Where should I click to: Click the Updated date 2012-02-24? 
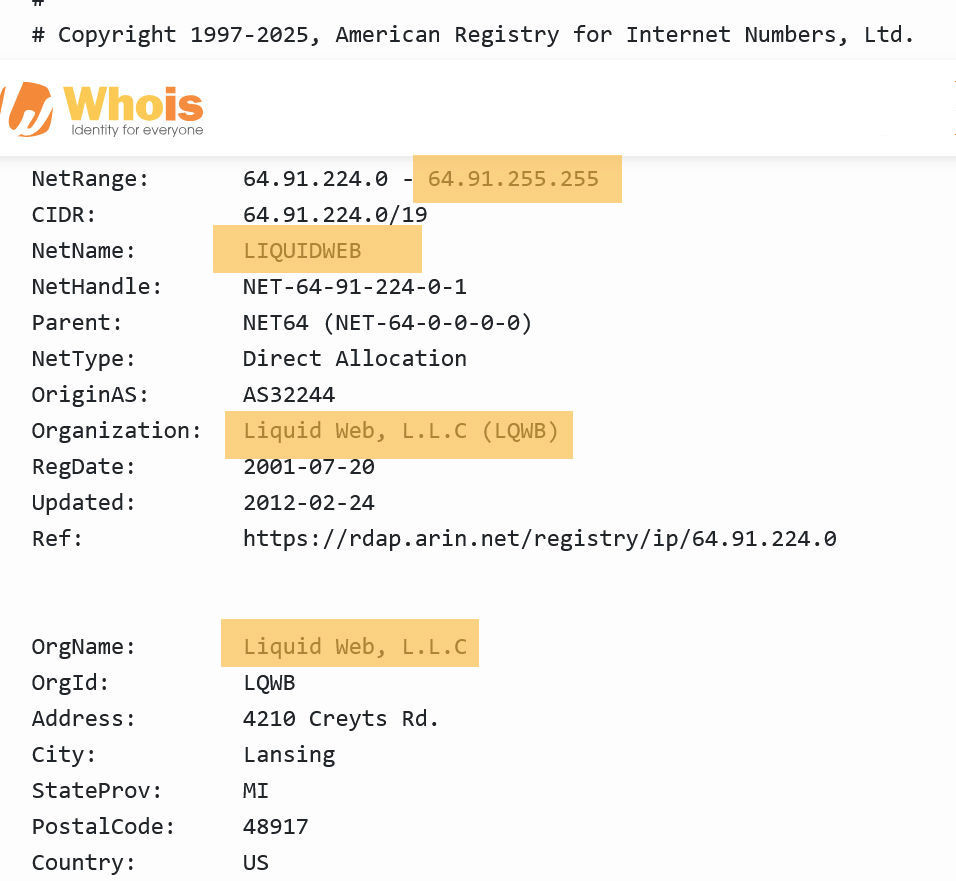(x=309, y=502)
